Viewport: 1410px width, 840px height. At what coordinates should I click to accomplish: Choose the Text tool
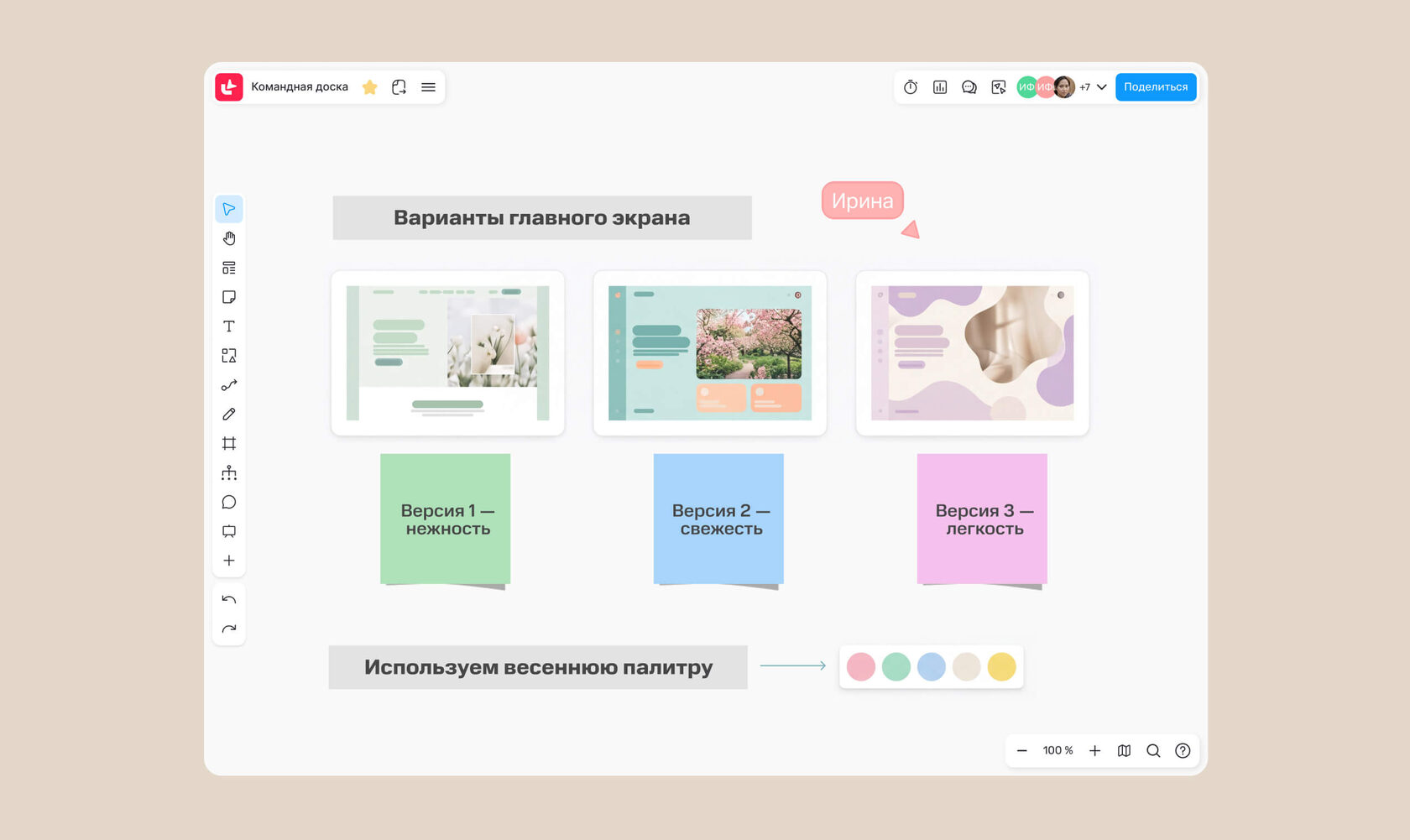tap(228, 326)
